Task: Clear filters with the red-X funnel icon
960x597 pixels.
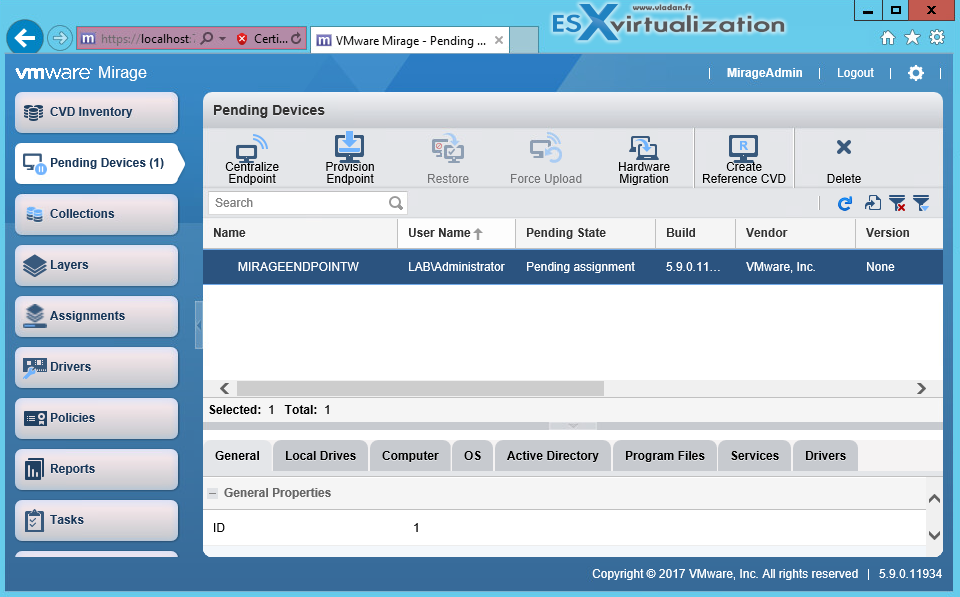Action: (897, 203)
